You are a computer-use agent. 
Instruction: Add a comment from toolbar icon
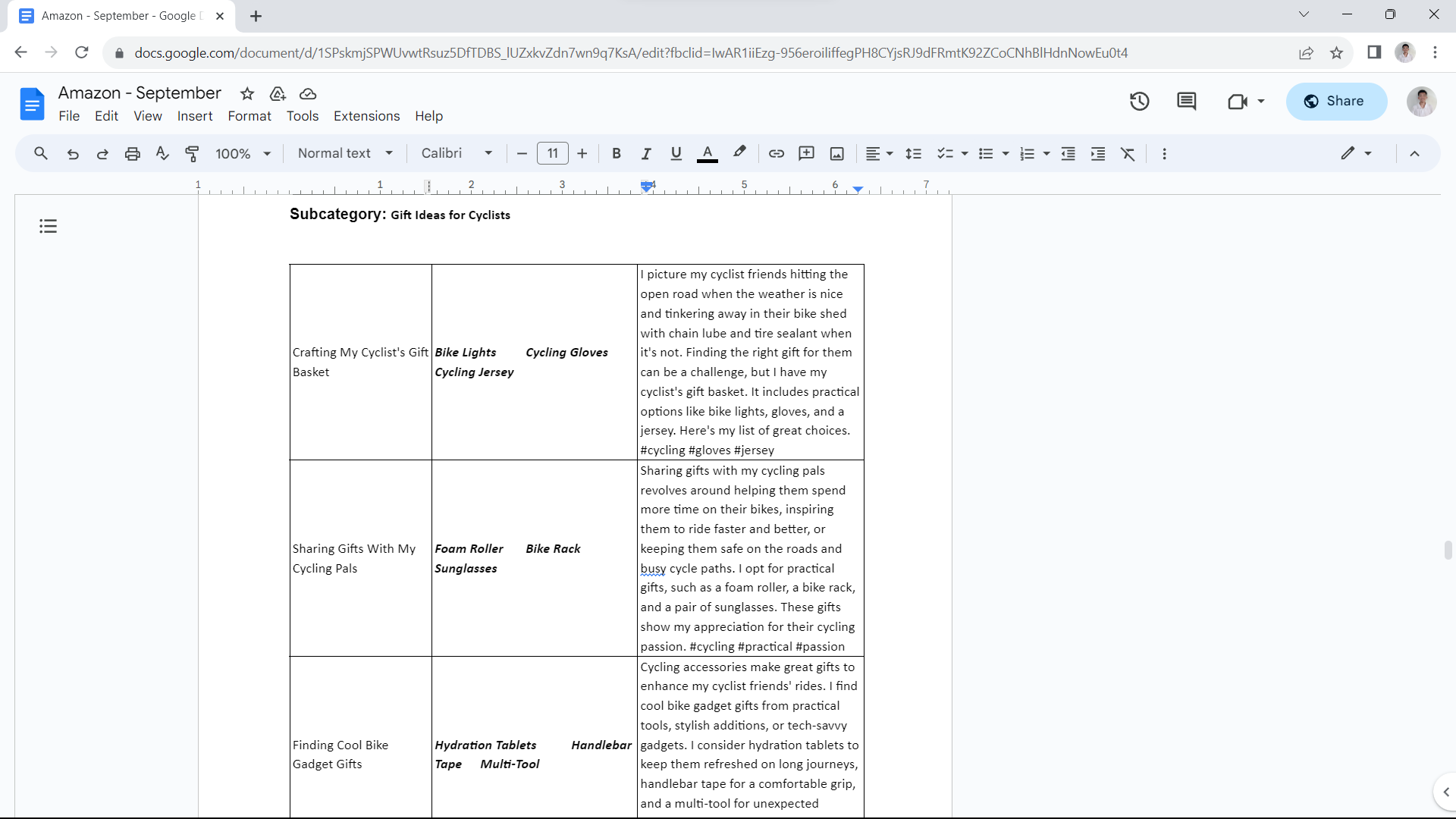pyautogui.click(x=807, y=153)
